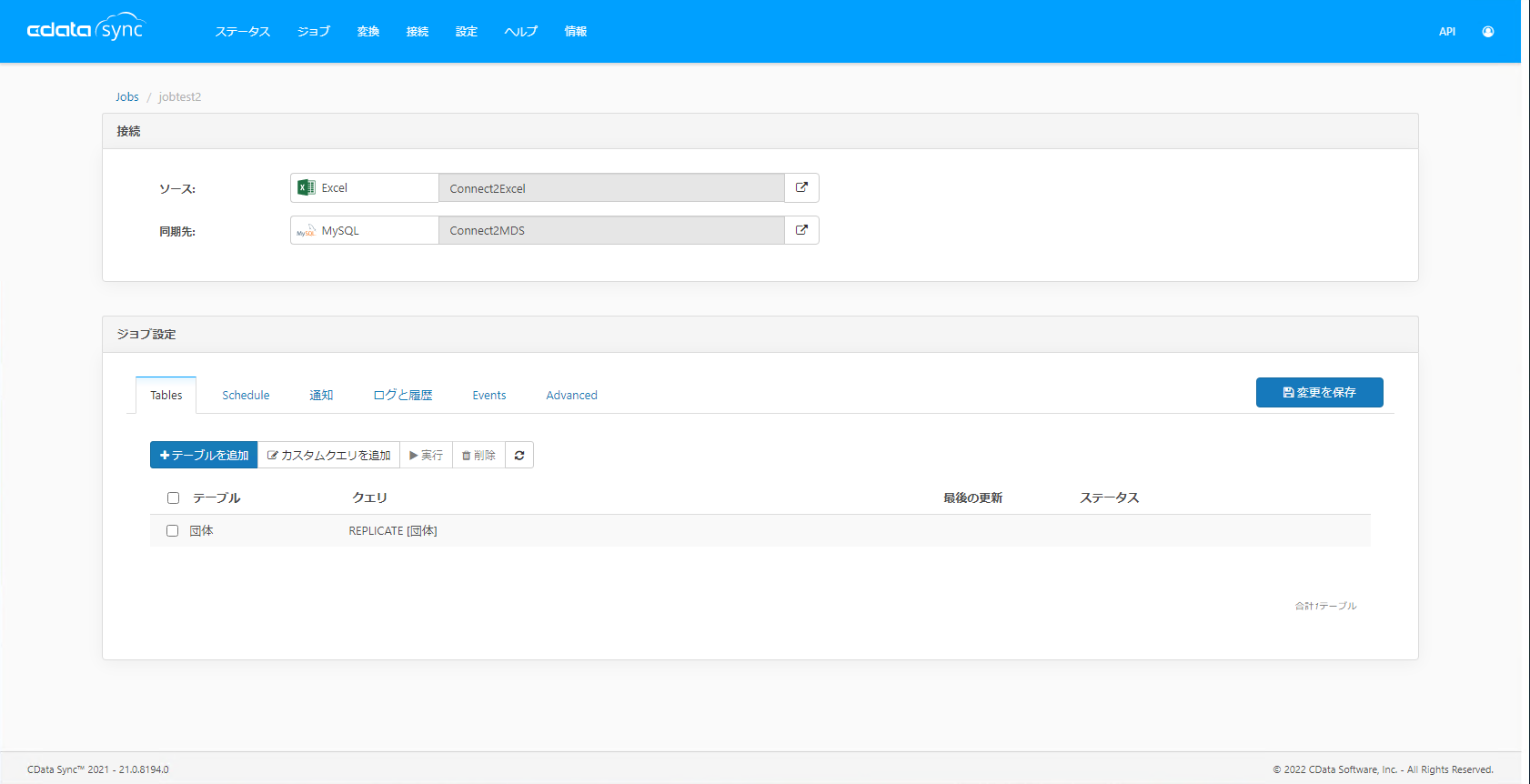1530x784 pixels.
Task: Switch to the Schedule tab
Action: tap(246, 396)
